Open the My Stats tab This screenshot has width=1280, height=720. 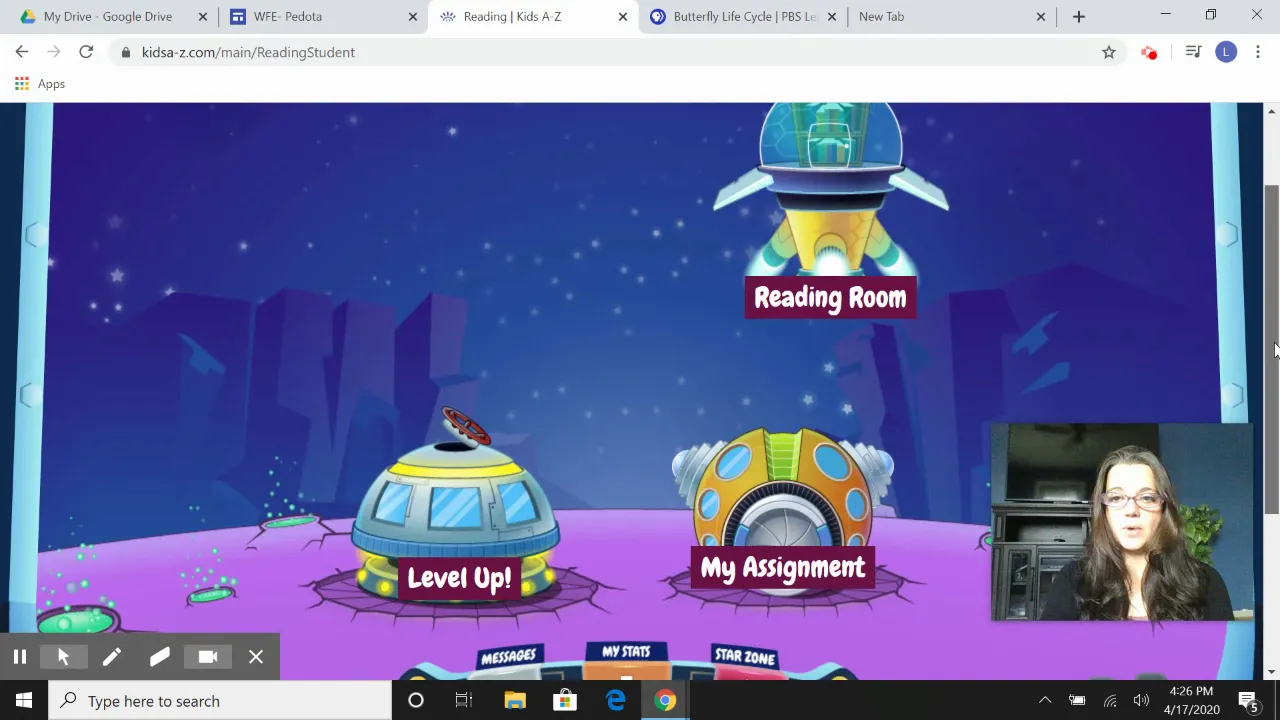626,654
